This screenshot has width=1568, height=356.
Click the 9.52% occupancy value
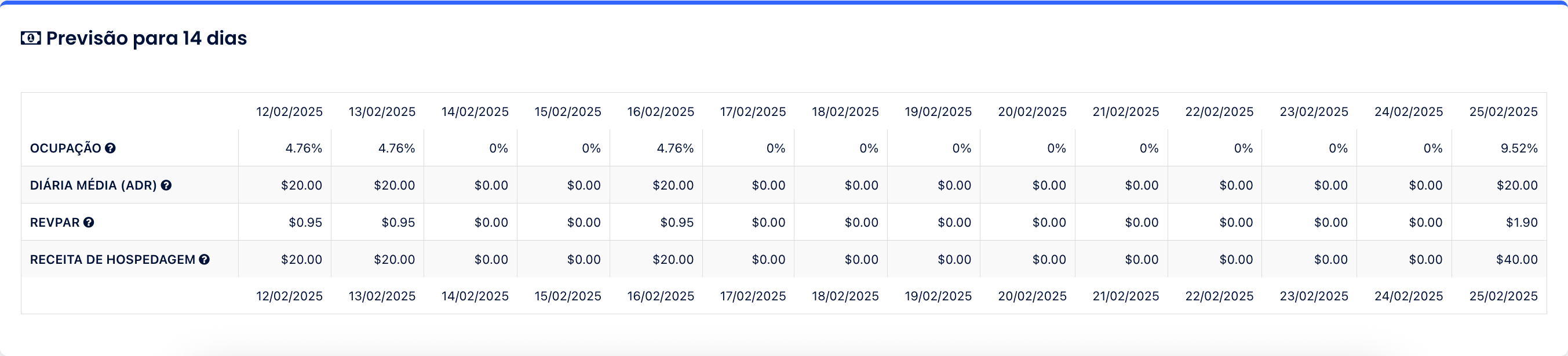(1519, 148)
